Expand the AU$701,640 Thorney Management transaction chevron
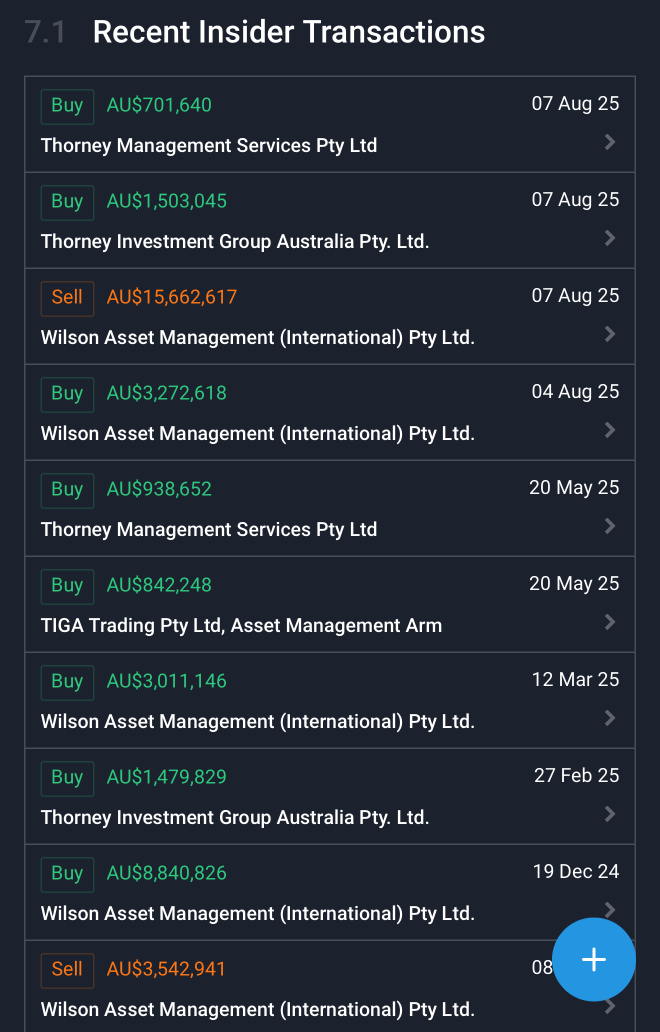 tap(610, 142)
